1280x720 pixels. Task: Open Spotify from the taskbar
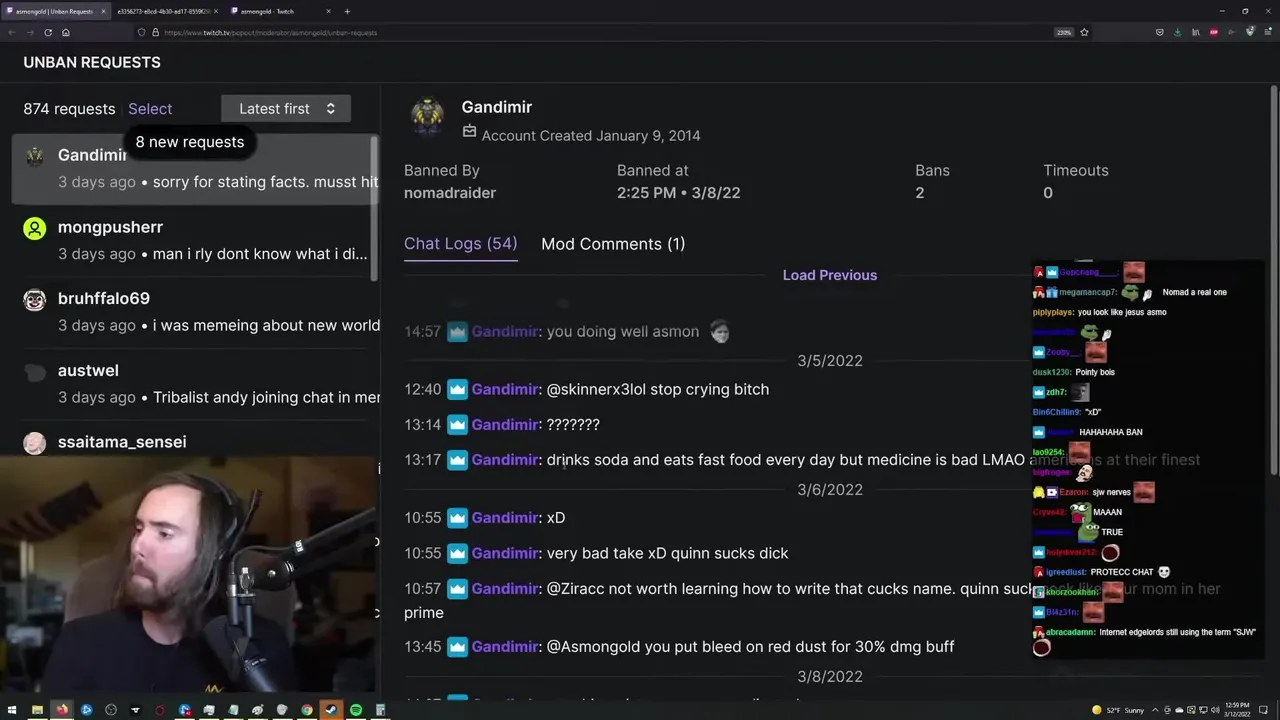click(x=356, y=710)
